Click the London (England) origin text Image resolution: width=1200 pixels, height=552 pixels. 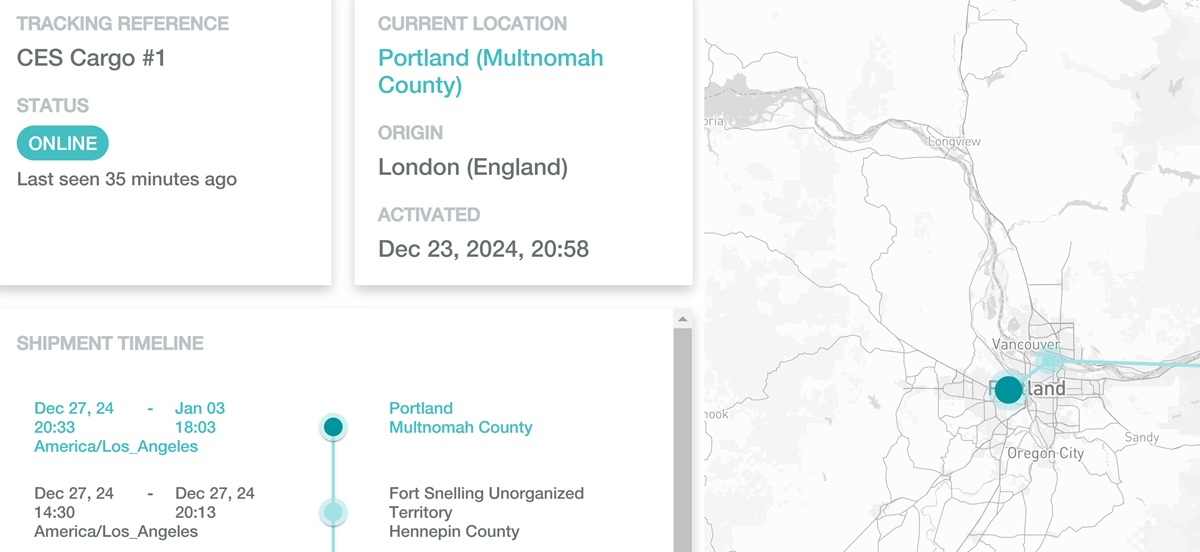pyautogui.click(x=473, y=167)
